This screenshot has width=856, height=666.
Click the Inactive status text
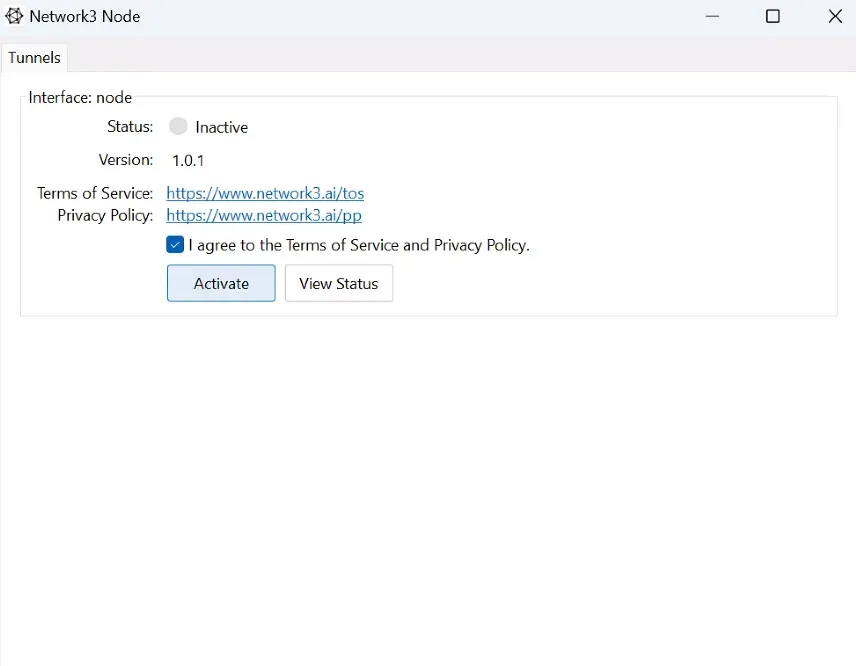[x=221, y=127]
